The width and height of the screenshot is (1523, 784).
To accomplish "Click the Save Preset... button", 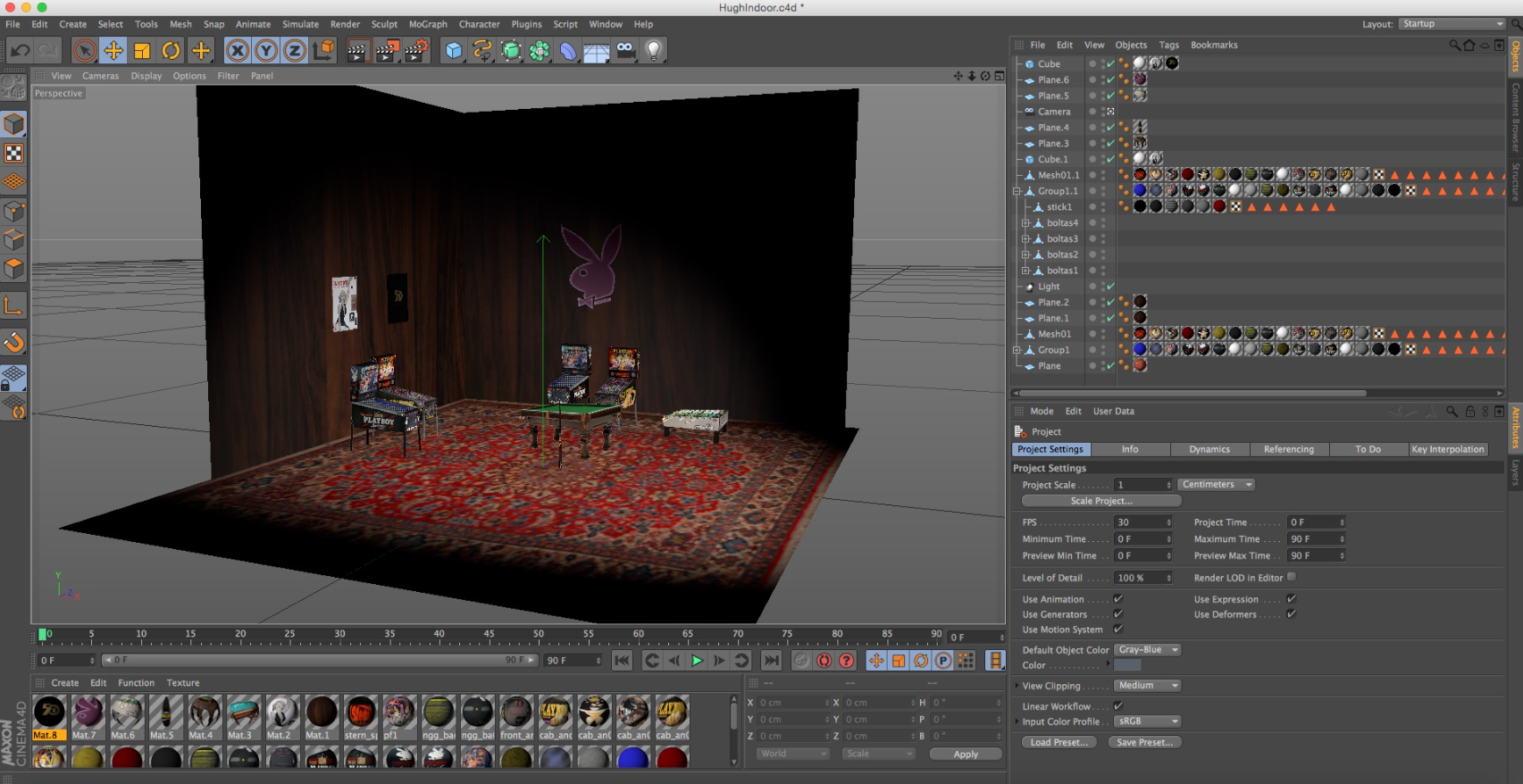I will (1145, 742).
